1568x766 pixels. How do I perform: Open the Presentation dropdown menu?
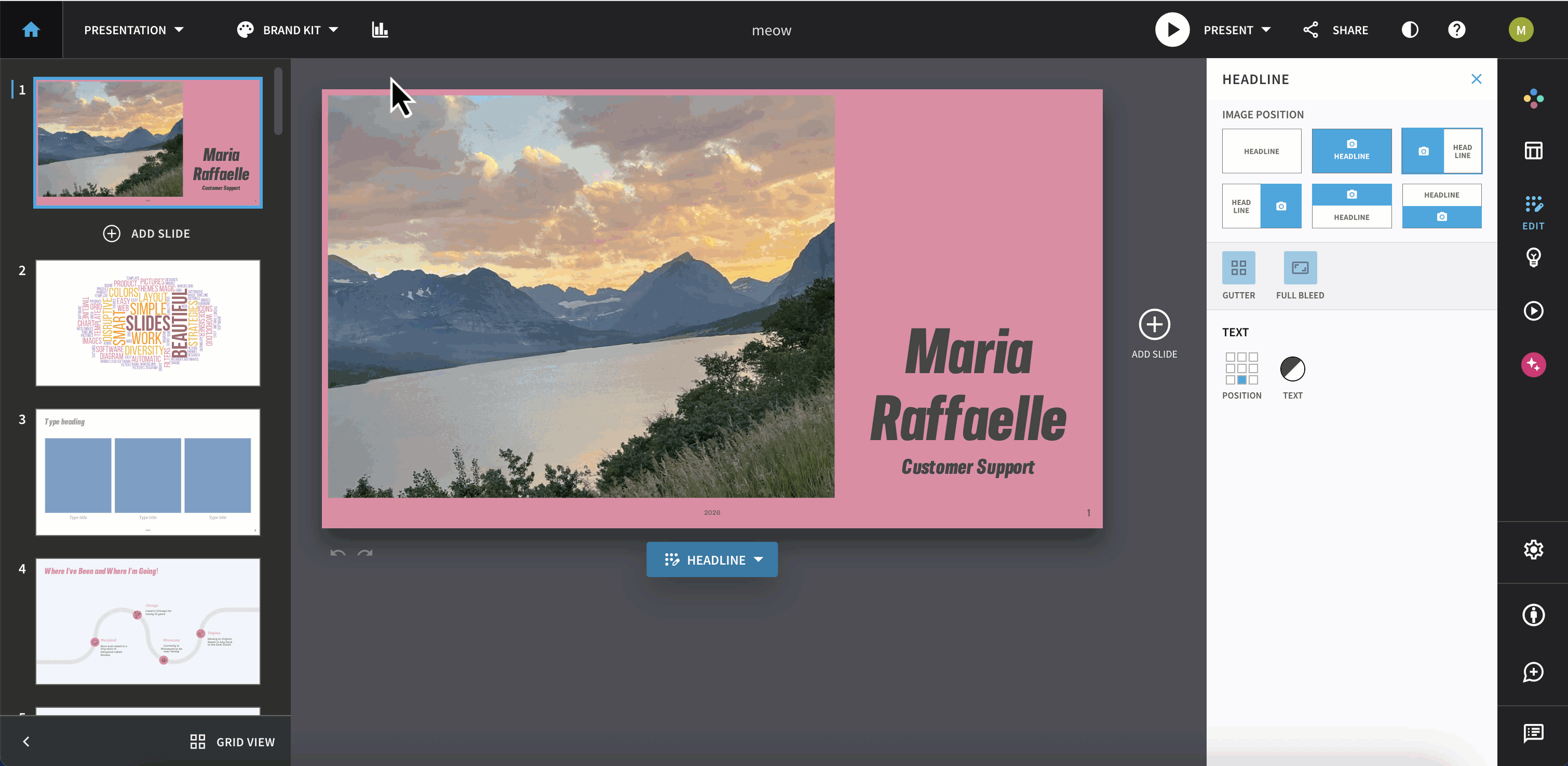coord(134,30)
